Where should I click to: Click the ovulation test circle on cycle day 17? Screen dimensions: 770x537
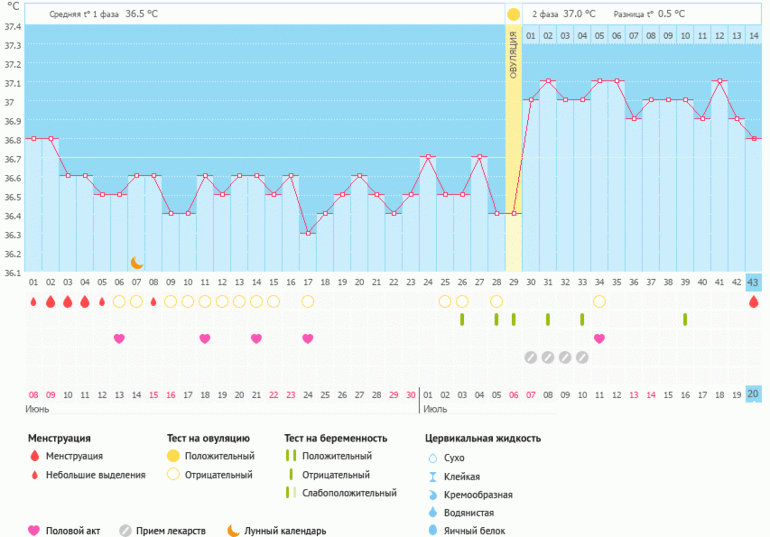click(307, 301)
